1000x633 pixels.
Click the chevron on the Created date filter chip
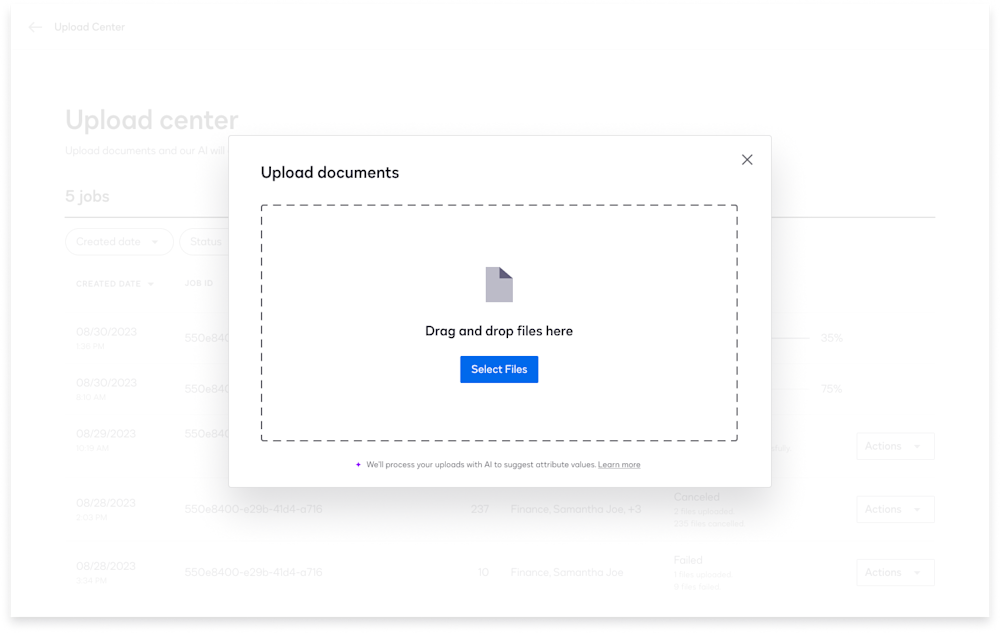[x=157, y=242]
